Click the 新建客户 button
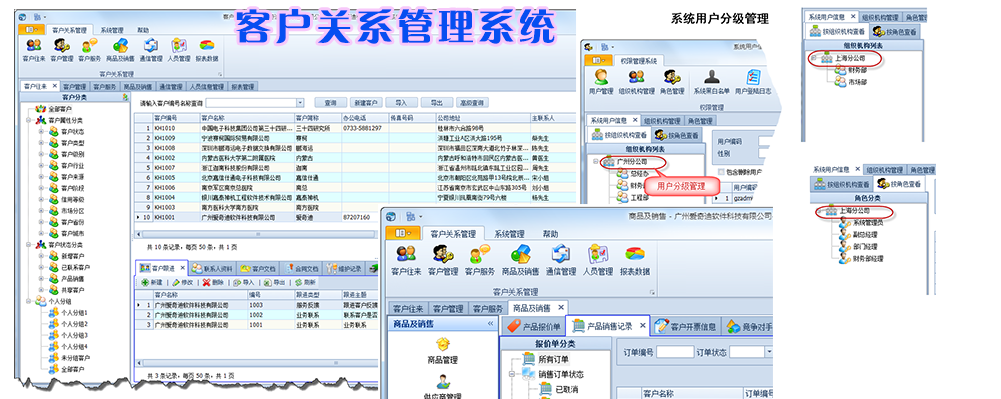This screenshot has height=399, width=1001. (366, 102)
